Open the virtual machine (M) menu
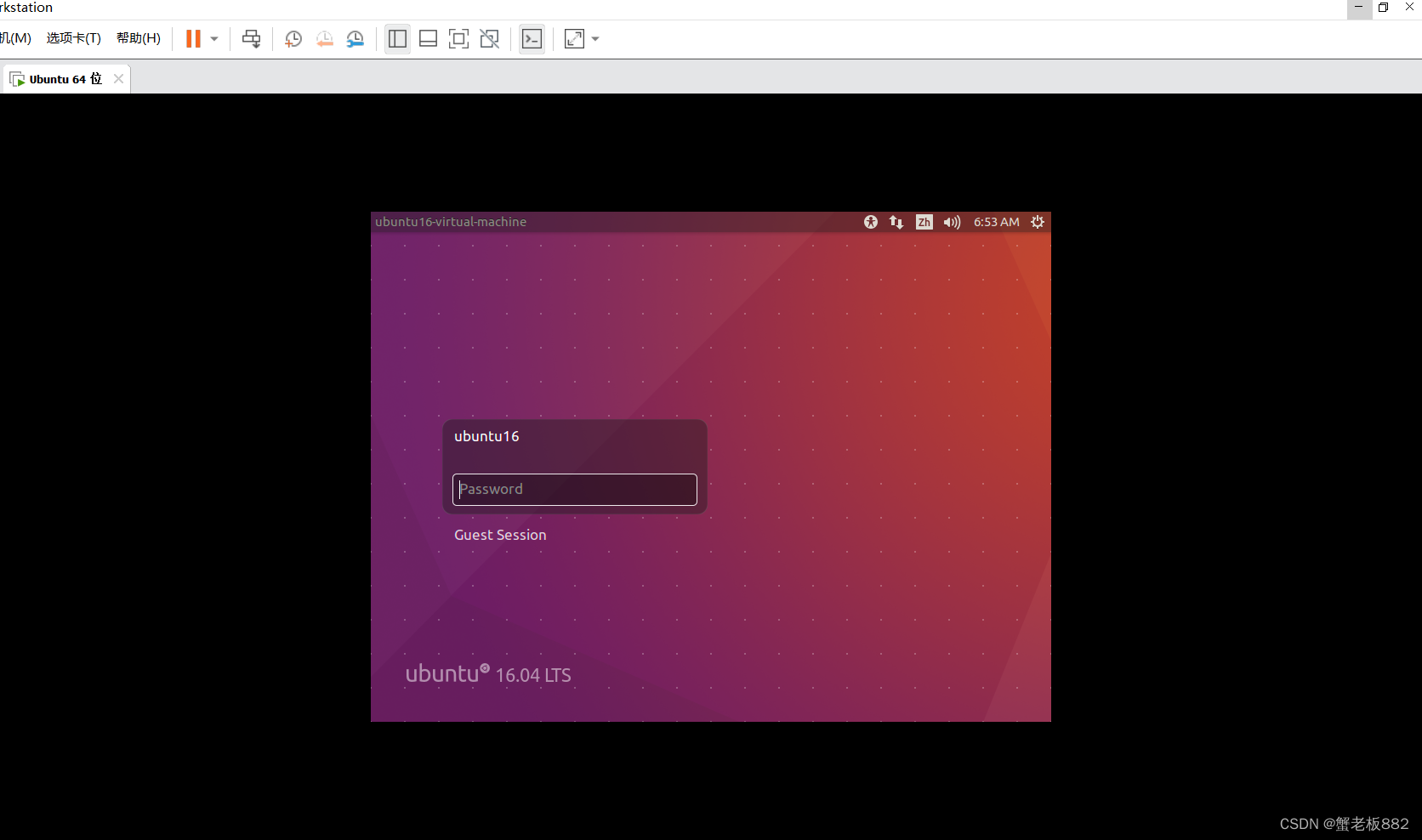 pos(15,38)
